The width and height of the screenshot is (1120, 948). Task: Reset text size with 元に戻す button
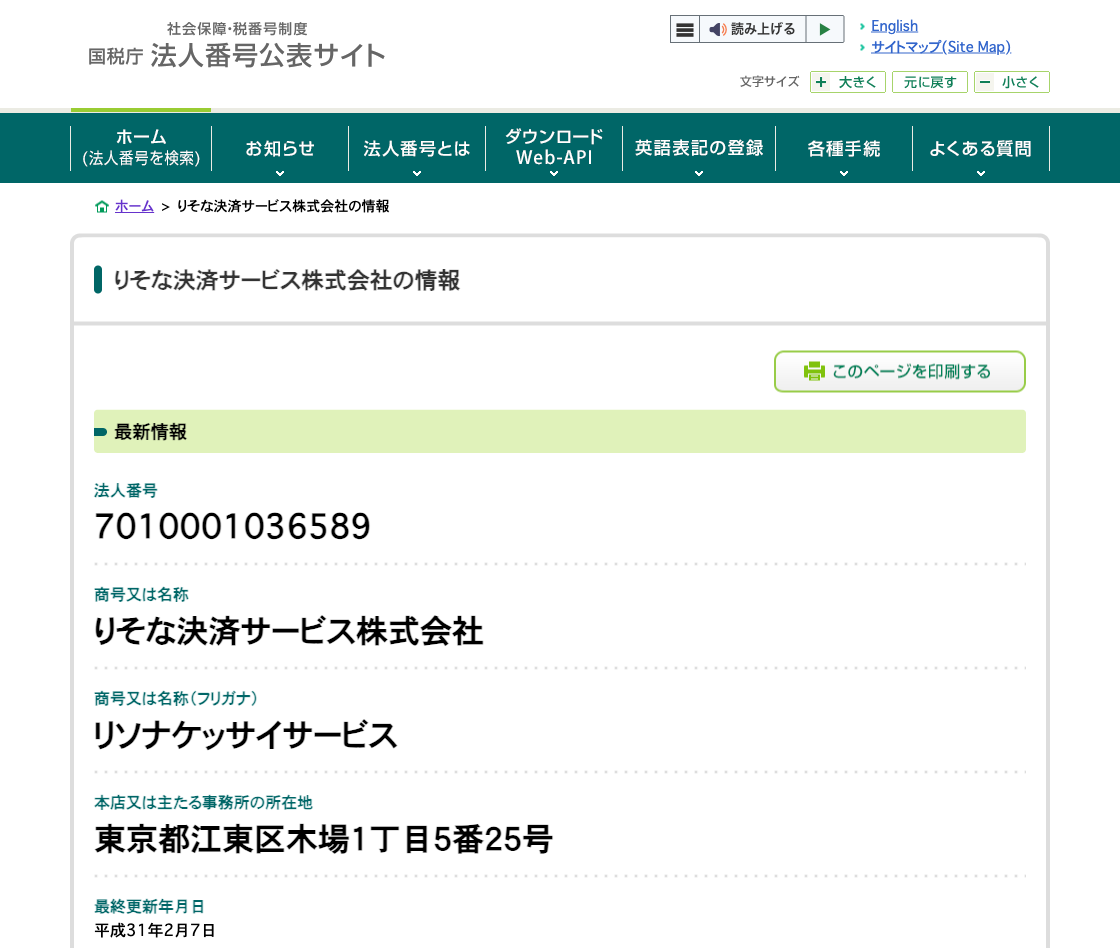(929, 82)
